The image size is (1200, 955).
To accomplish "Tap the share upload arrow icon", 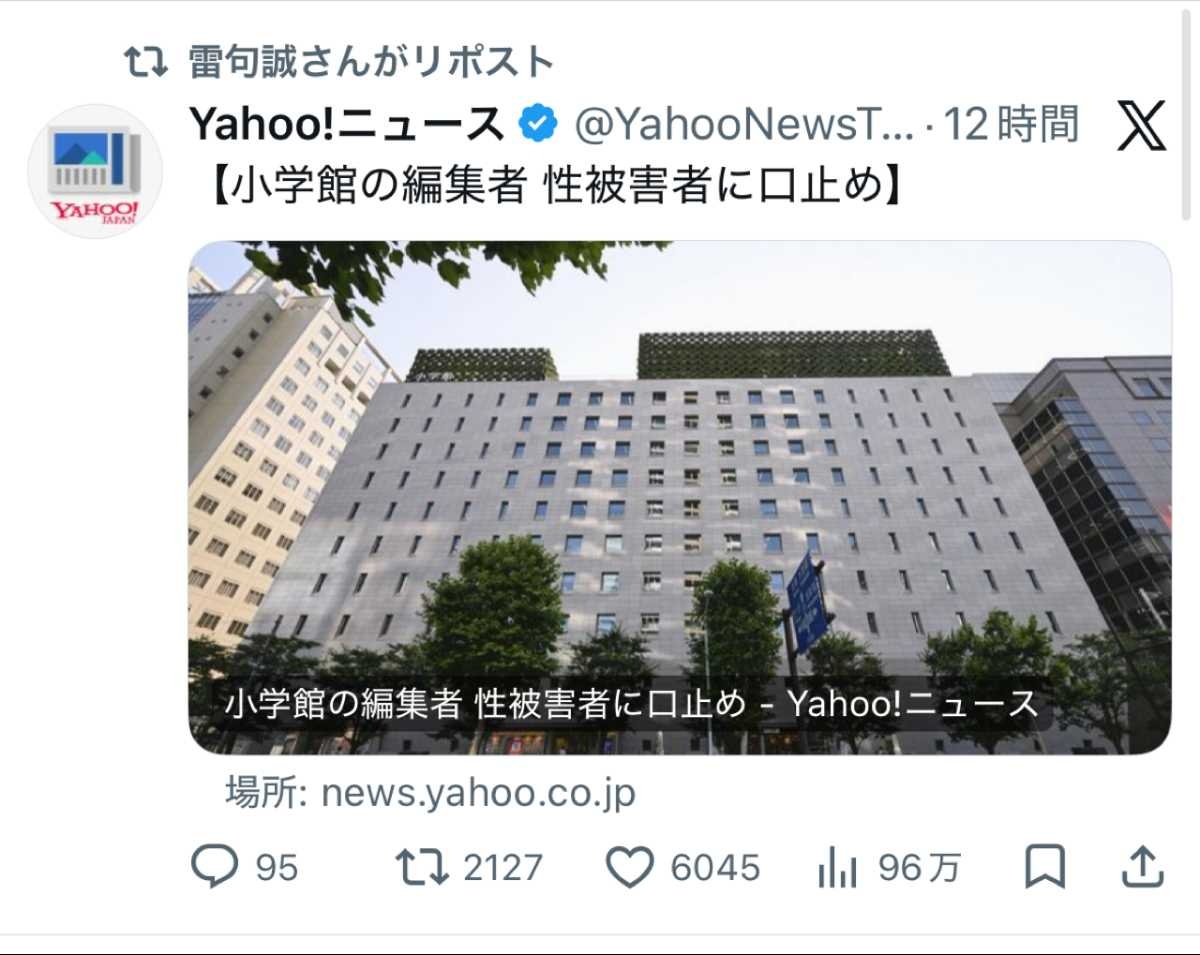I will 1141,867.
